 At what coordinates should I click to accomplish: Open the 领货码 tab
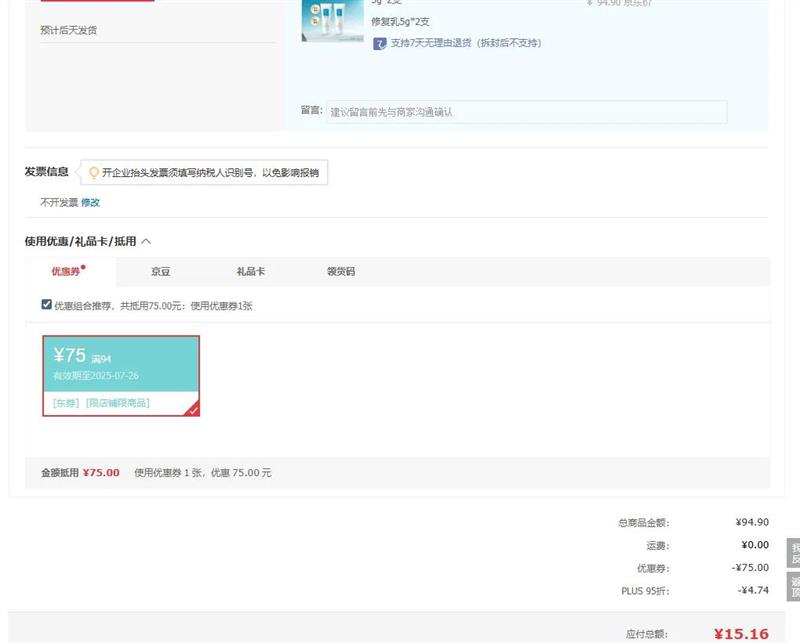340,272
